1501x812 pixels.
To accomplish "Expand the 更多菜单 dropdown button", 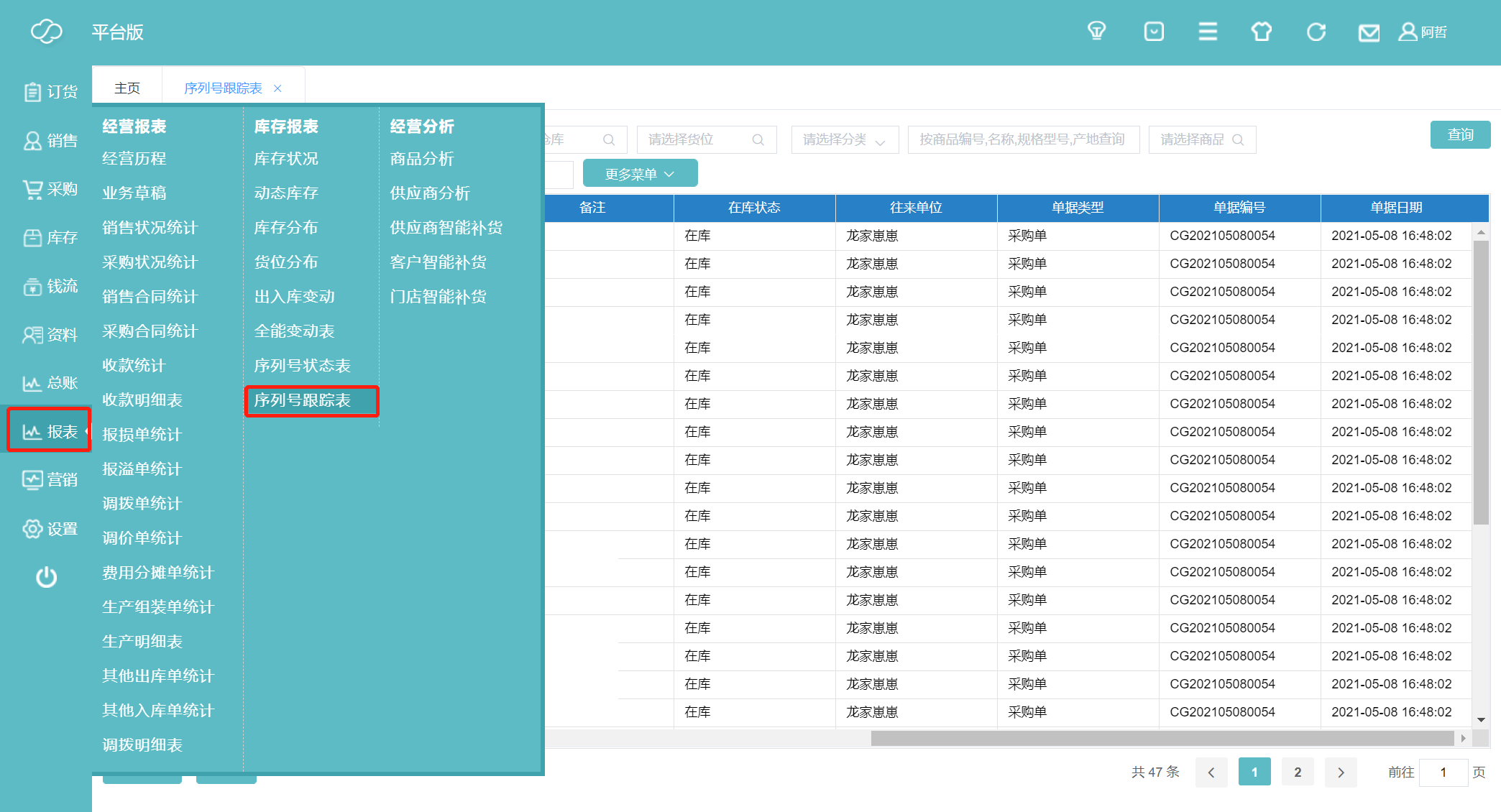I will [640, 174].
